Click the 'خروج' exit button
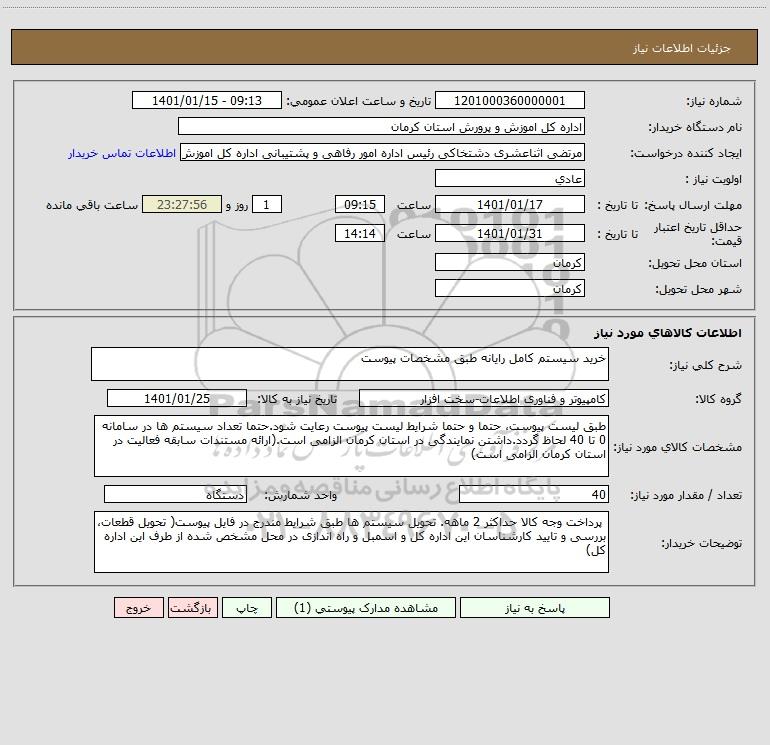Viewport: 770px width, 745px height. click(138, 607)
